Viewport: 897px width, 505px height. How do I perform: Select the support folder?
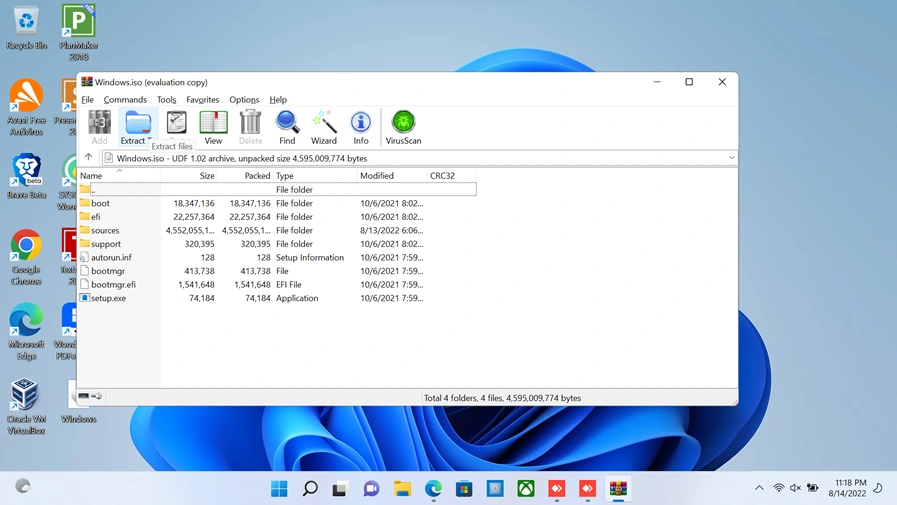pyautogui.click(x=277, y=244)
